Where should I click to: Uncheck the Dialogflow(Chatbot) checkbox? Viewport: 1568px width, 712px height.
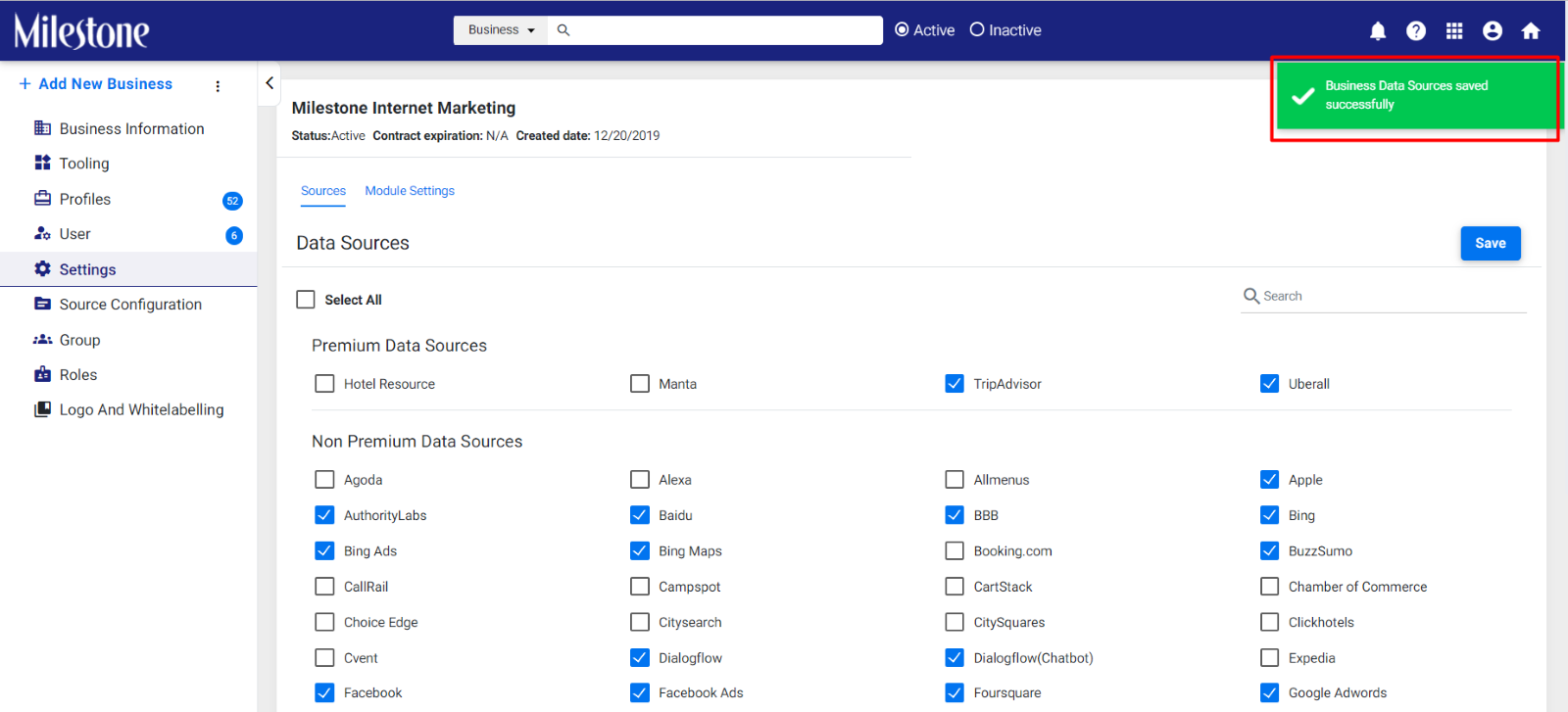point(955,658)
